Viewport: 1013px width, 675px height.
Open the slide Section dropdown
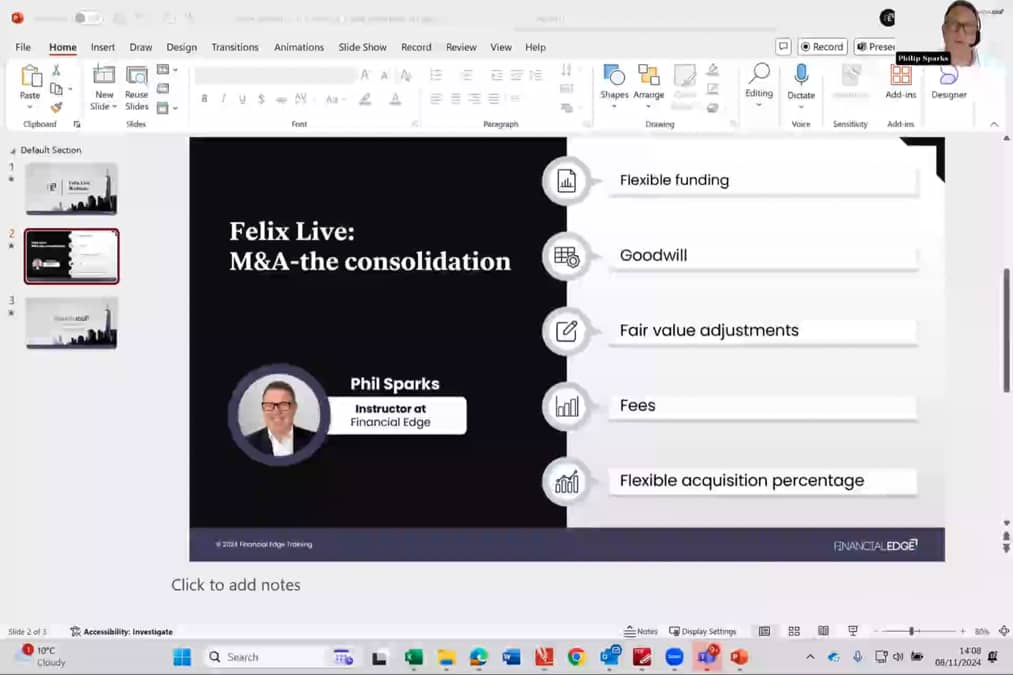point(167,108)
